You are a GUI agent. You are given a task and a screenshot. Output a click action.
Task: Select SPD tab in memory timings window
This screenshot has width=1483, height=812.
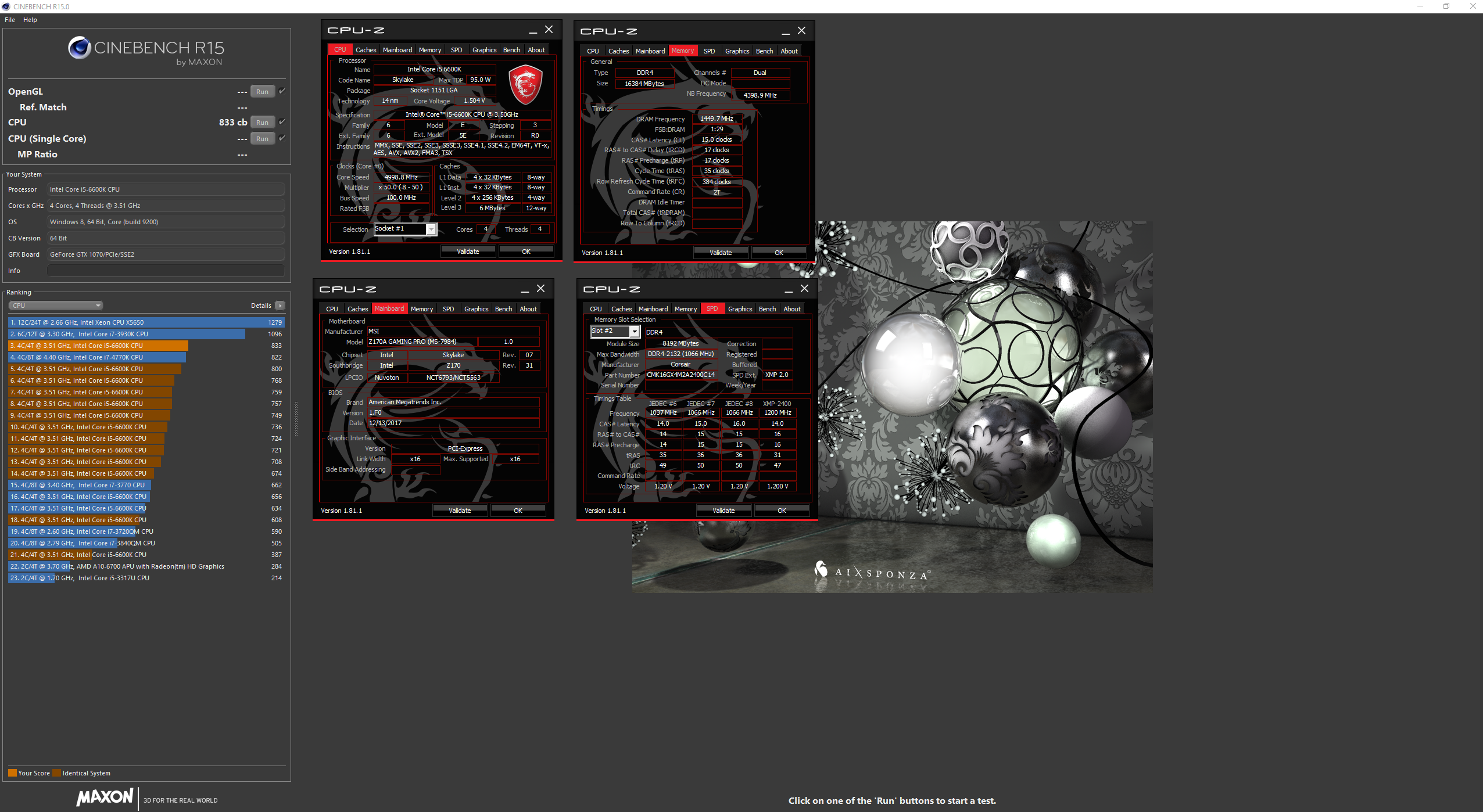point(709,51)
